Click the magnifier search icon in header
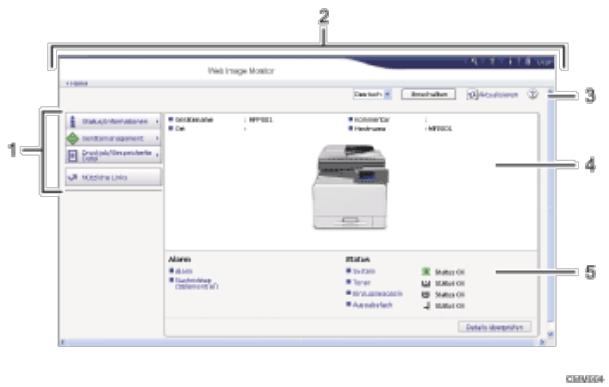609x387 pixels. 474,61
